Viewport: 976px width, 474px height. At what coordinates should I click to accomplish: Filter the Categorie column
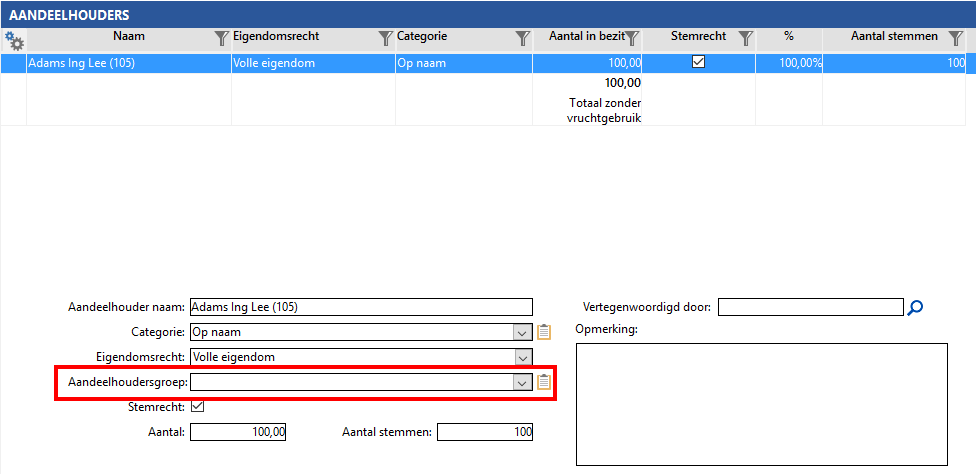tap(523, 39)
